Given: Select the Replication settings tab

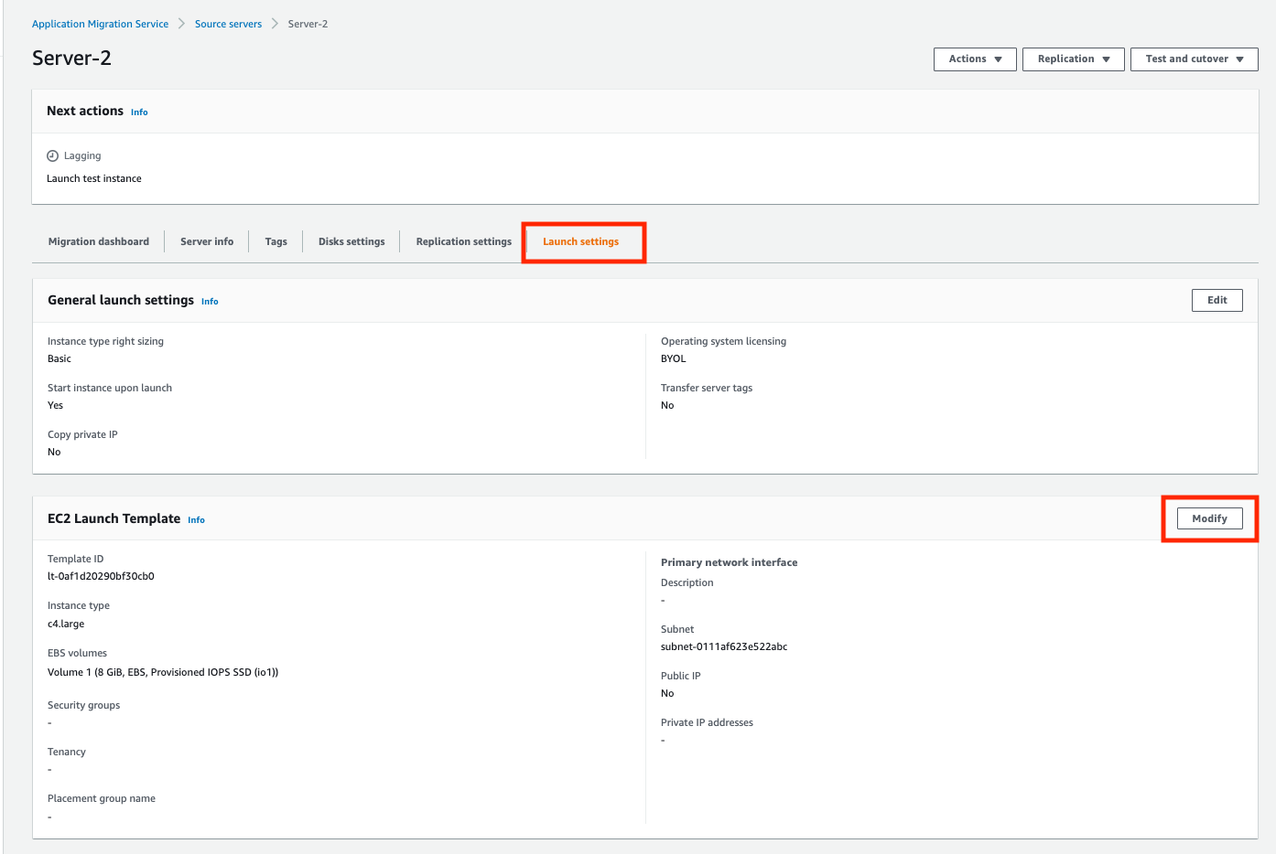Looking at the screenshot, I should [464, 241].
